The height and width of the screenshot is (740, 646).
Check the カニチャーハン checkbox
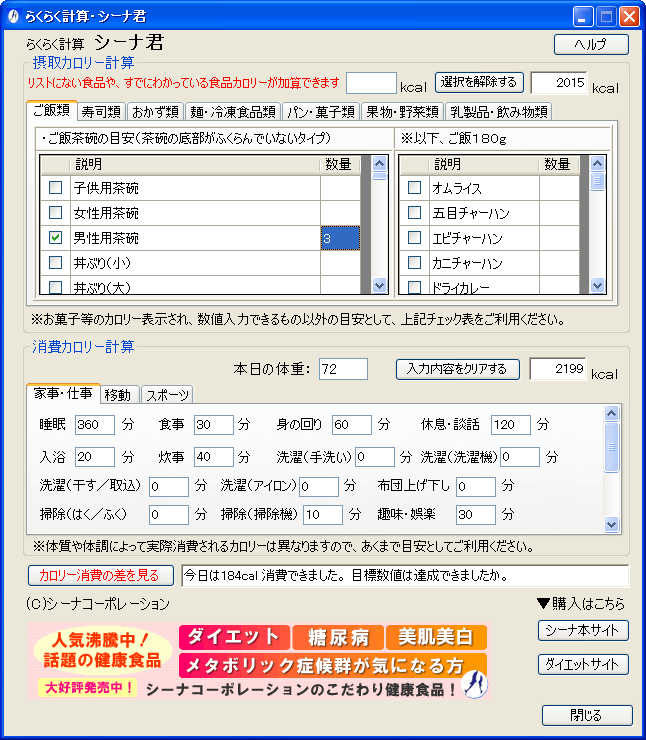pos(414,262)
